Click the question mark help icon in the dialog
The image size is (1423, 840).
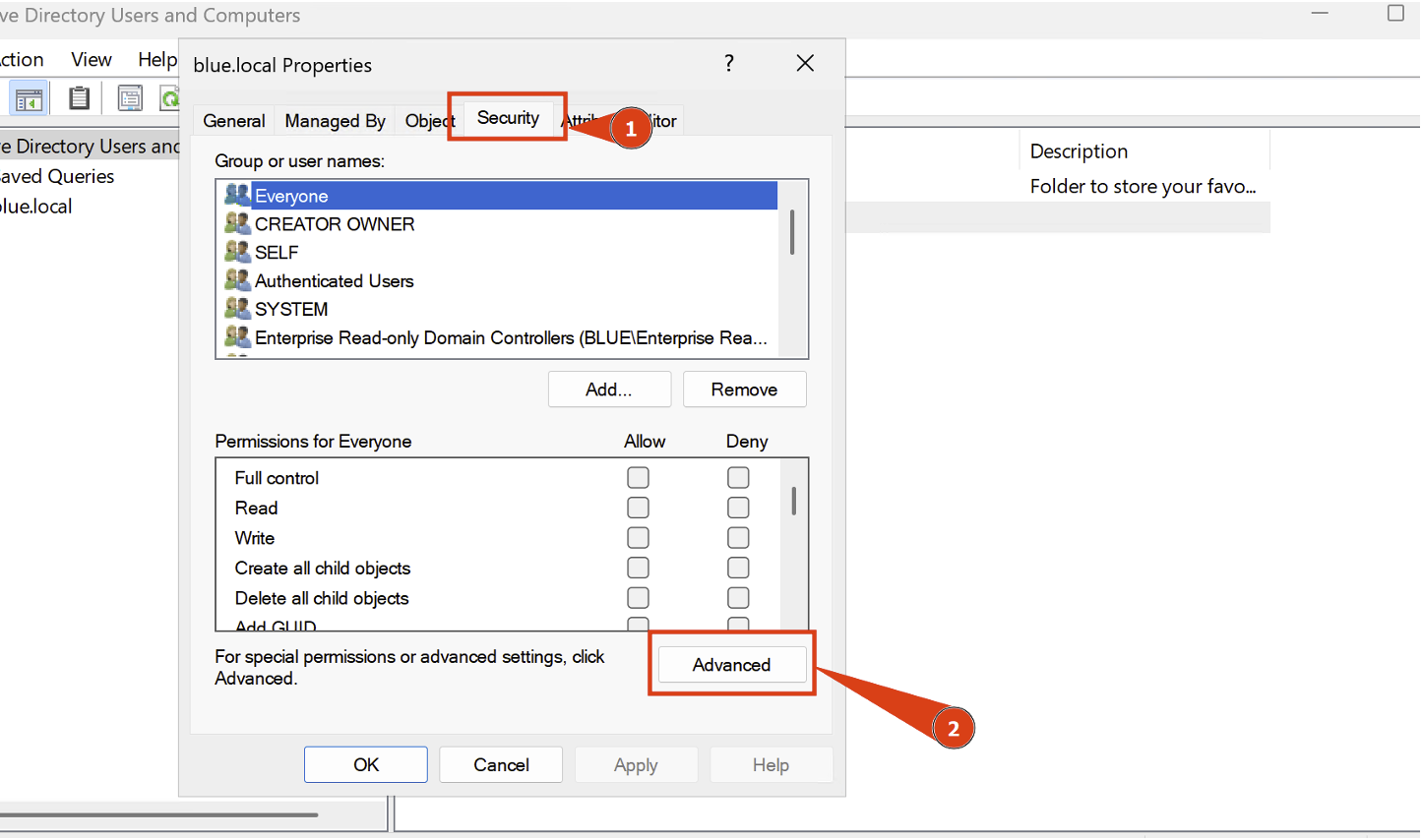coord(728,64)
